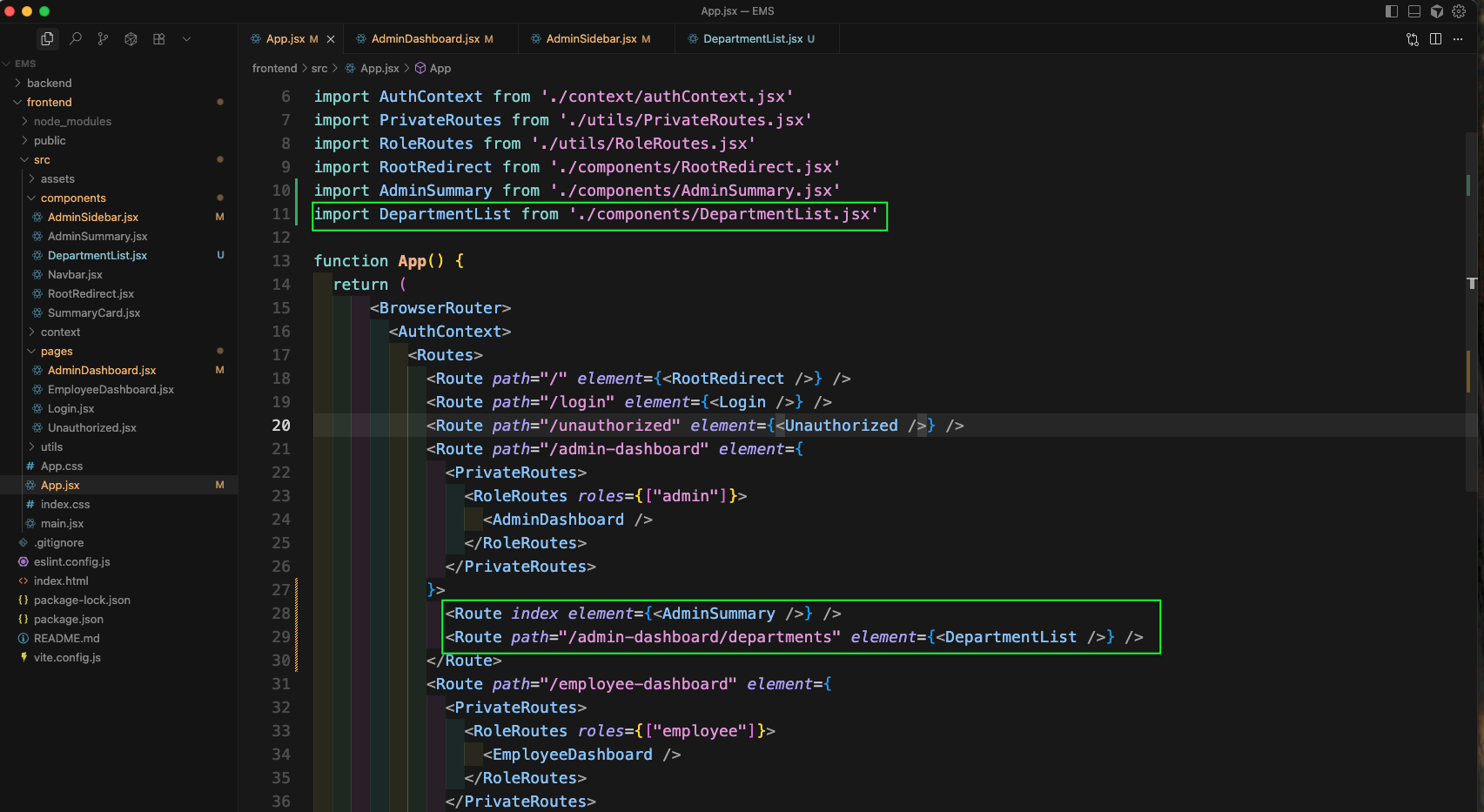
Task: Open App.css file
Action: [118, 466]
